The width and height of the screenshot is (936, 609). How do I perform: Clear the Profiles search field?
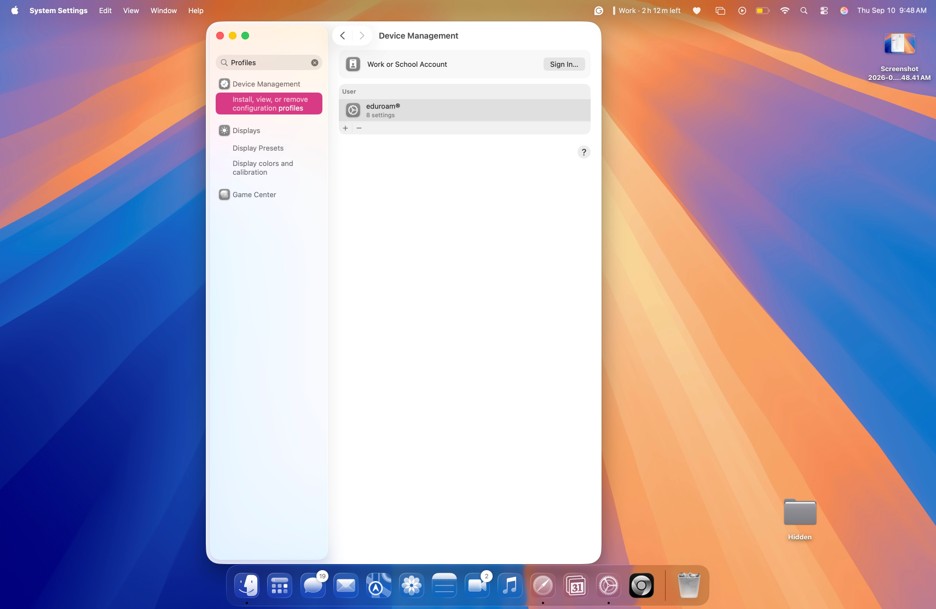click(315, 63)
